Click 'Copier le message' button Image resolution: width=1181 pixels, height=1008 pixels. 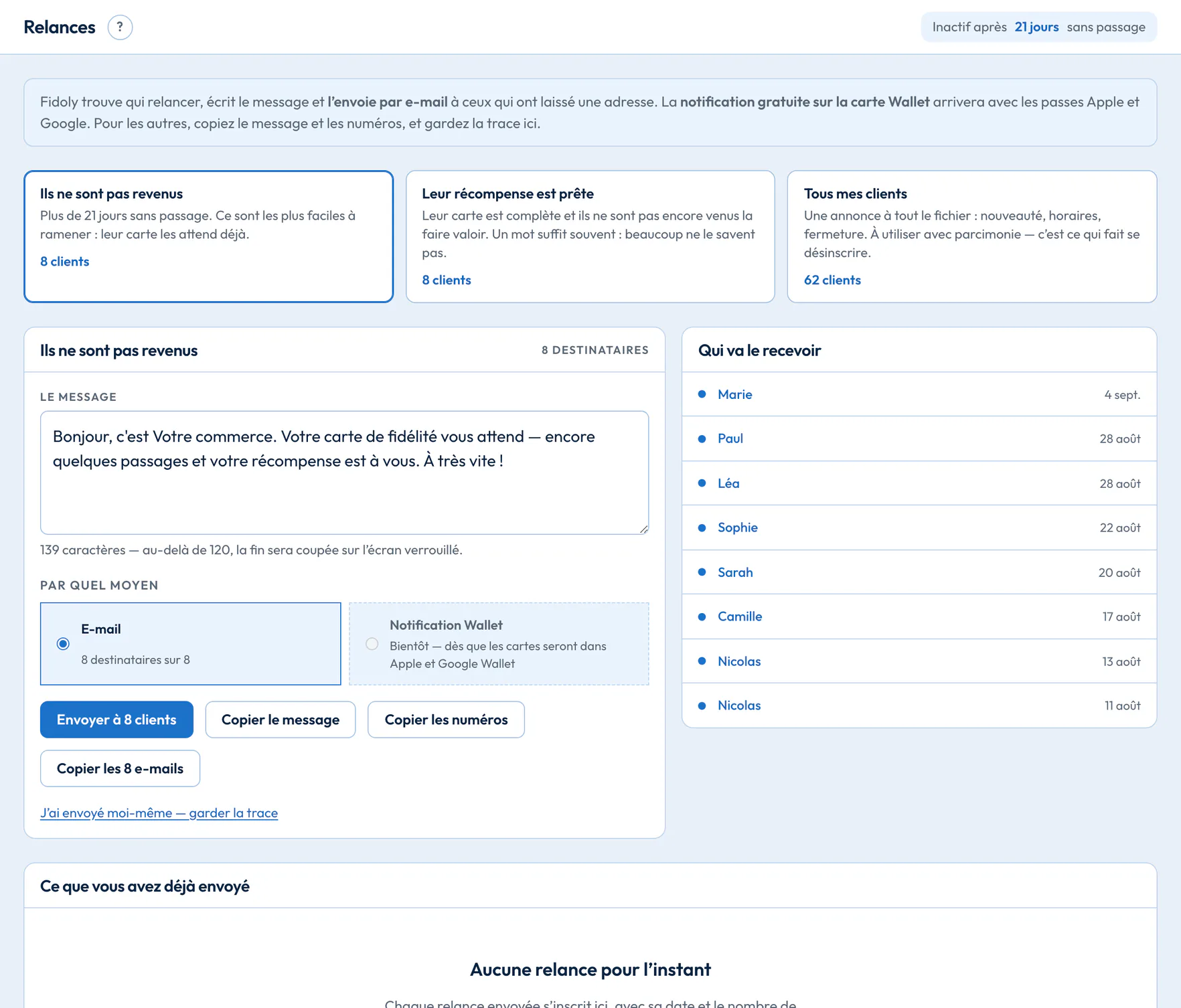[280, 720]
